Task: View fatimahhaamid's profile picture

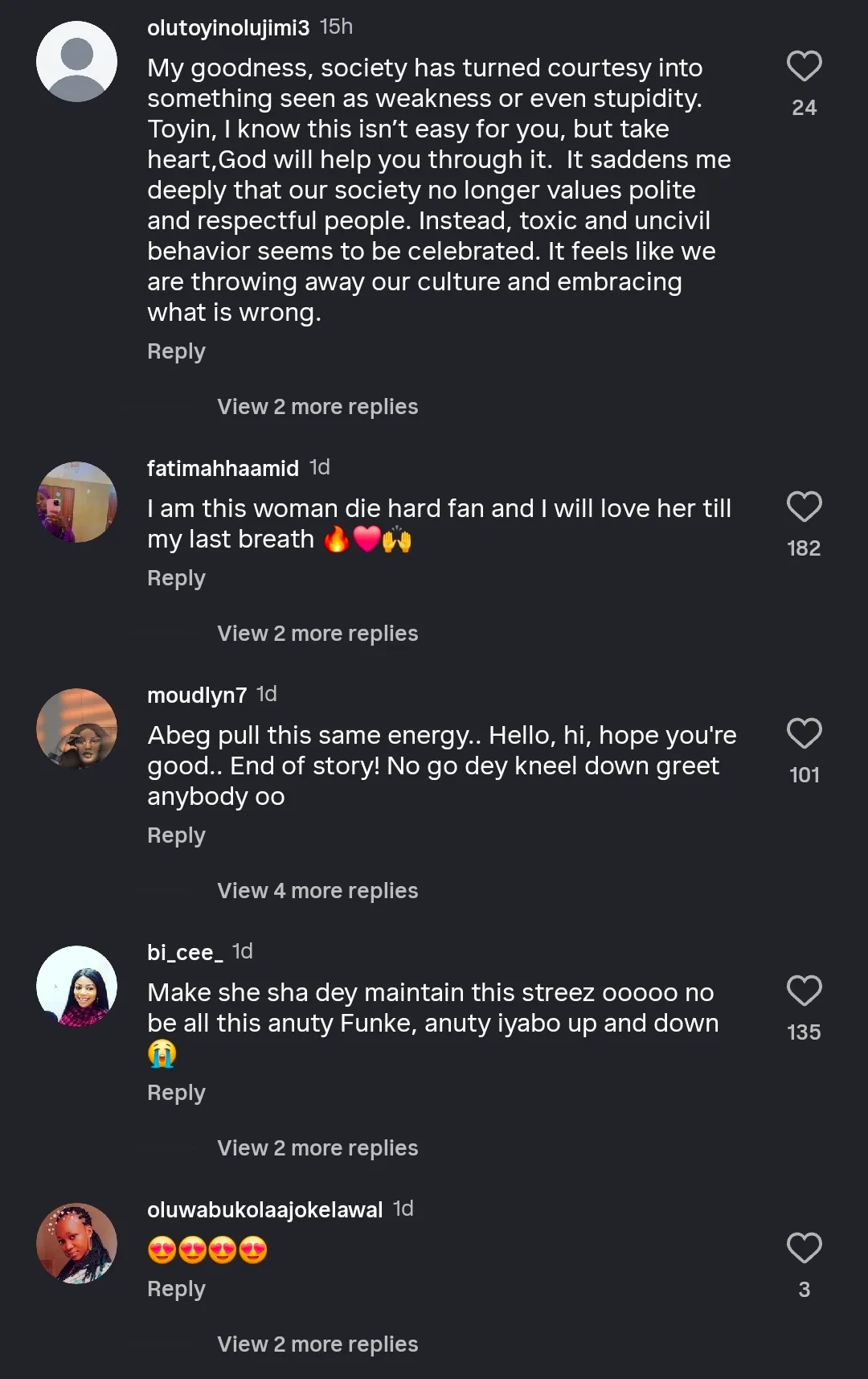Action: click(77, 503)
